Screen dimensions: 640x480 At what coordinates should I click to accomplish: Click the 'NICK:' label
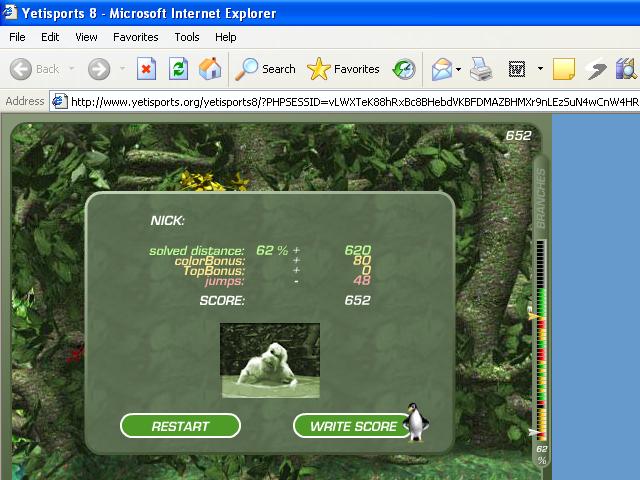[167, 221]
